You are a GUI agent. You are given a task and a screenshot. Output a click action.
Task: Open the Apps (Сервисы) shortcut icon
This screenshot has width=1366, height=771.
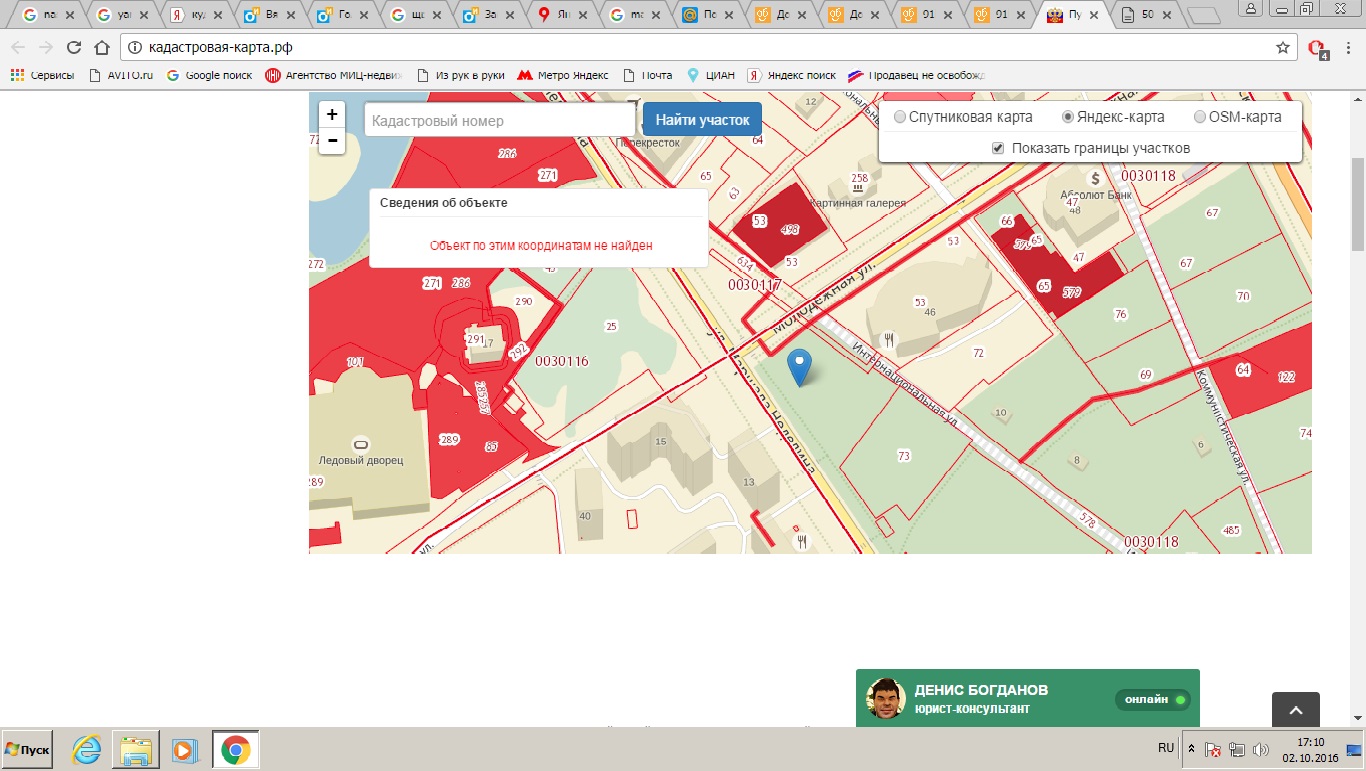(17, 75)
